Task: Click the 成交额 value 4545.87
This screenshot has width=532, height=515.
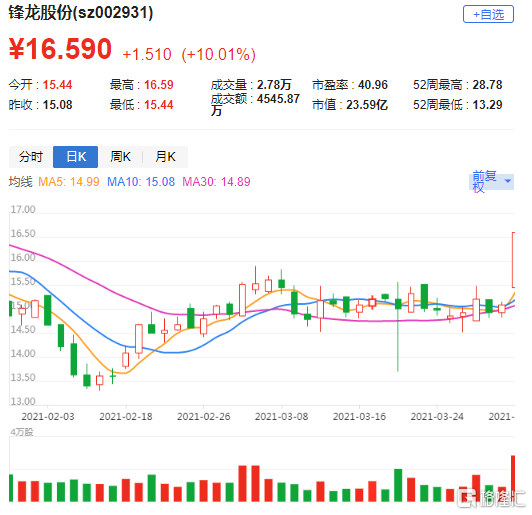Action: (x=278, y=99)
